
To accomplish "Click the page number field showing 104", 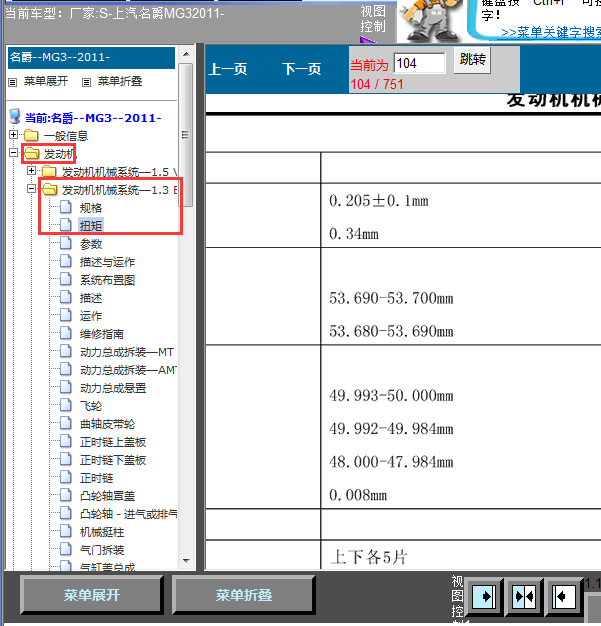I will click(x=419, y=63).
